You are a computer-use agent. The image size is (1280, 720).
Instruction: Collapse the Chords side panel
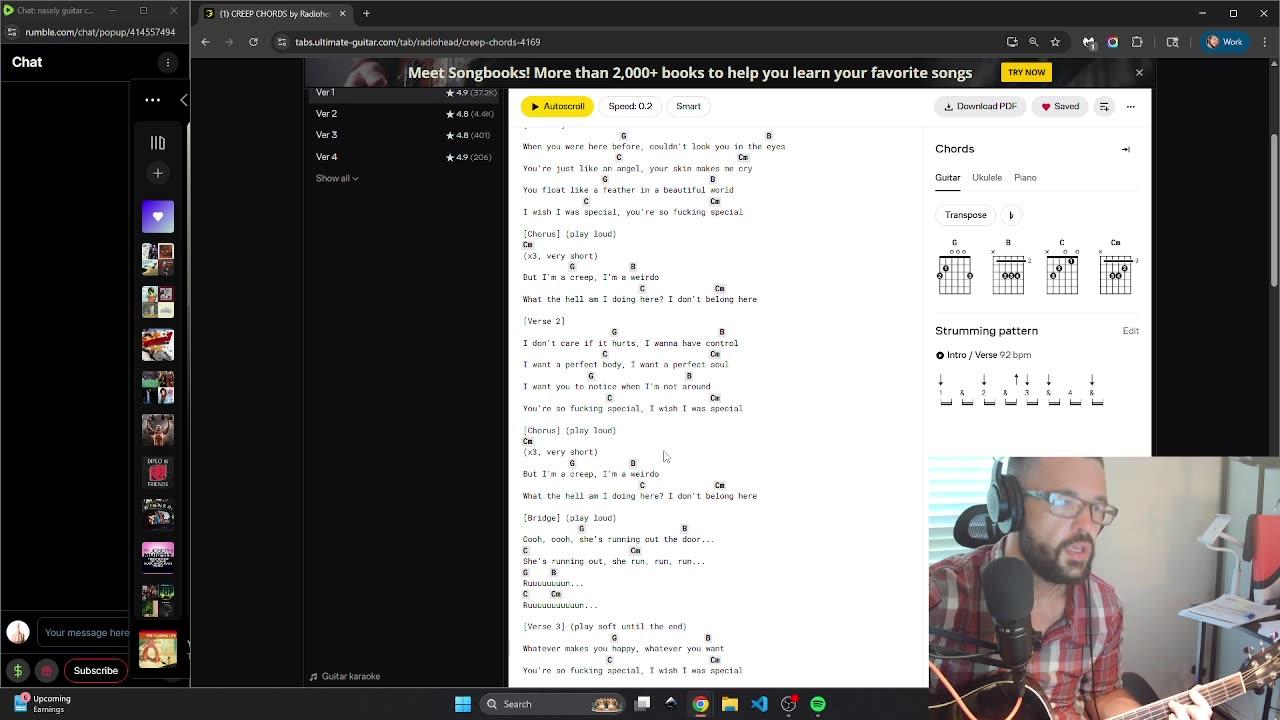coord(1125,149)
